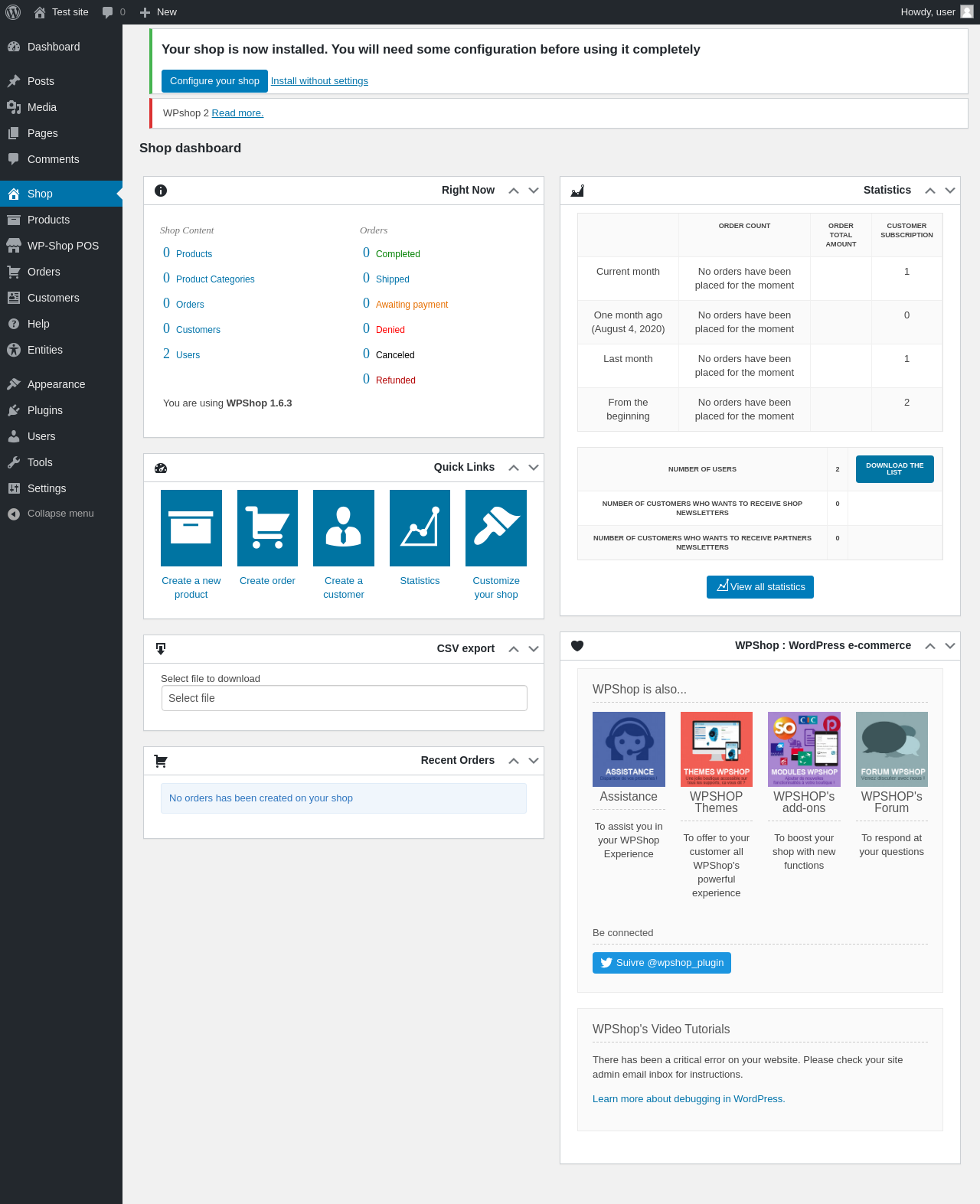Move the Quick Links panel down
The height and width of the screenshot is (1204, 980).
[x=534, y=468]
